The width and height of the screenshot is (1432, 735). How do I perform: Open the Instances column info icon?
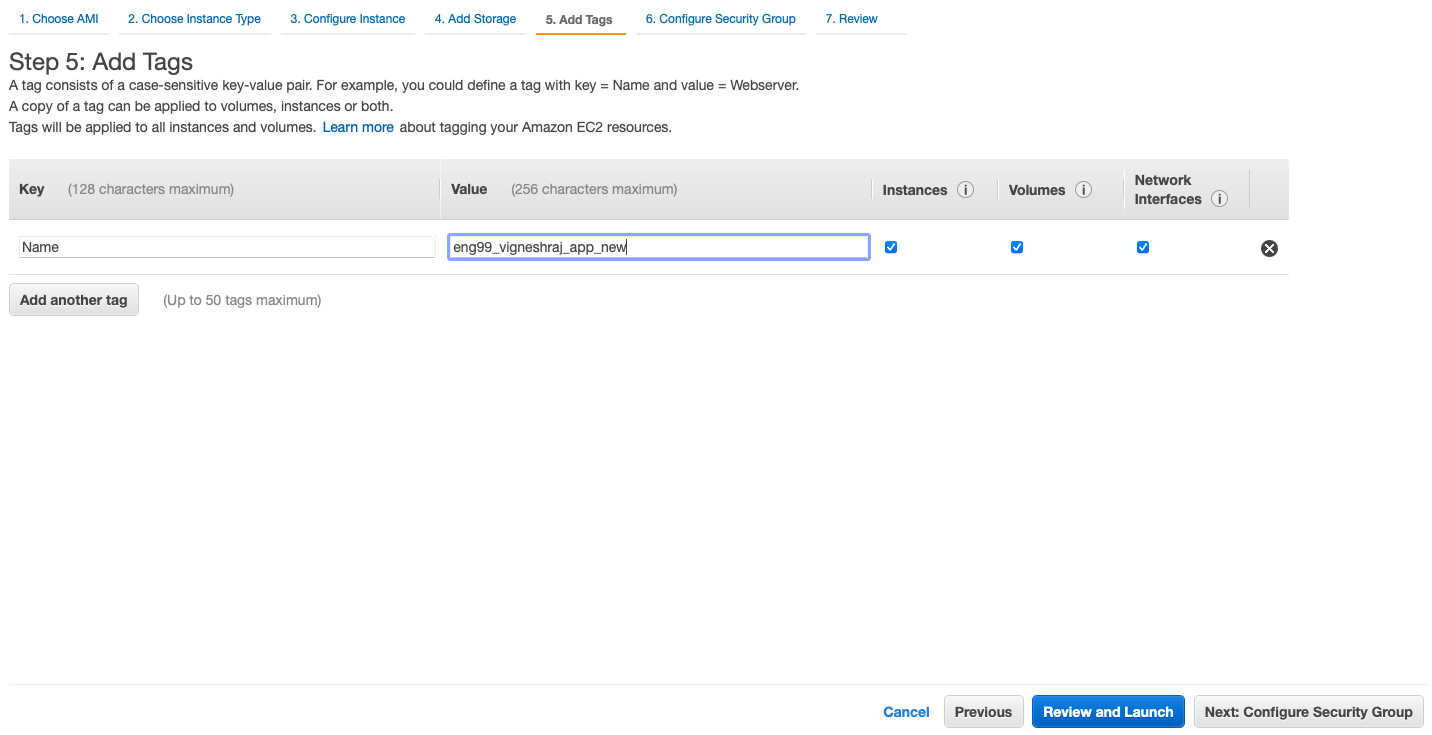point(965,190)
